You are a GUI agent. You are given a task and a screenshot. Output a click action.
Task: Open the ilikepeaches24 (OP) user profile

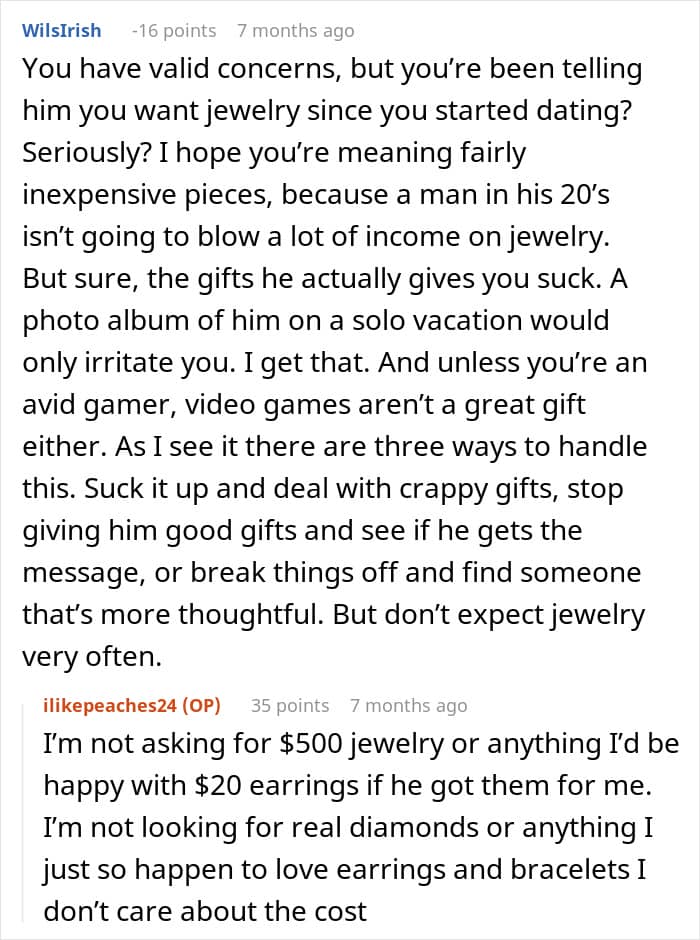coord(131,705)
